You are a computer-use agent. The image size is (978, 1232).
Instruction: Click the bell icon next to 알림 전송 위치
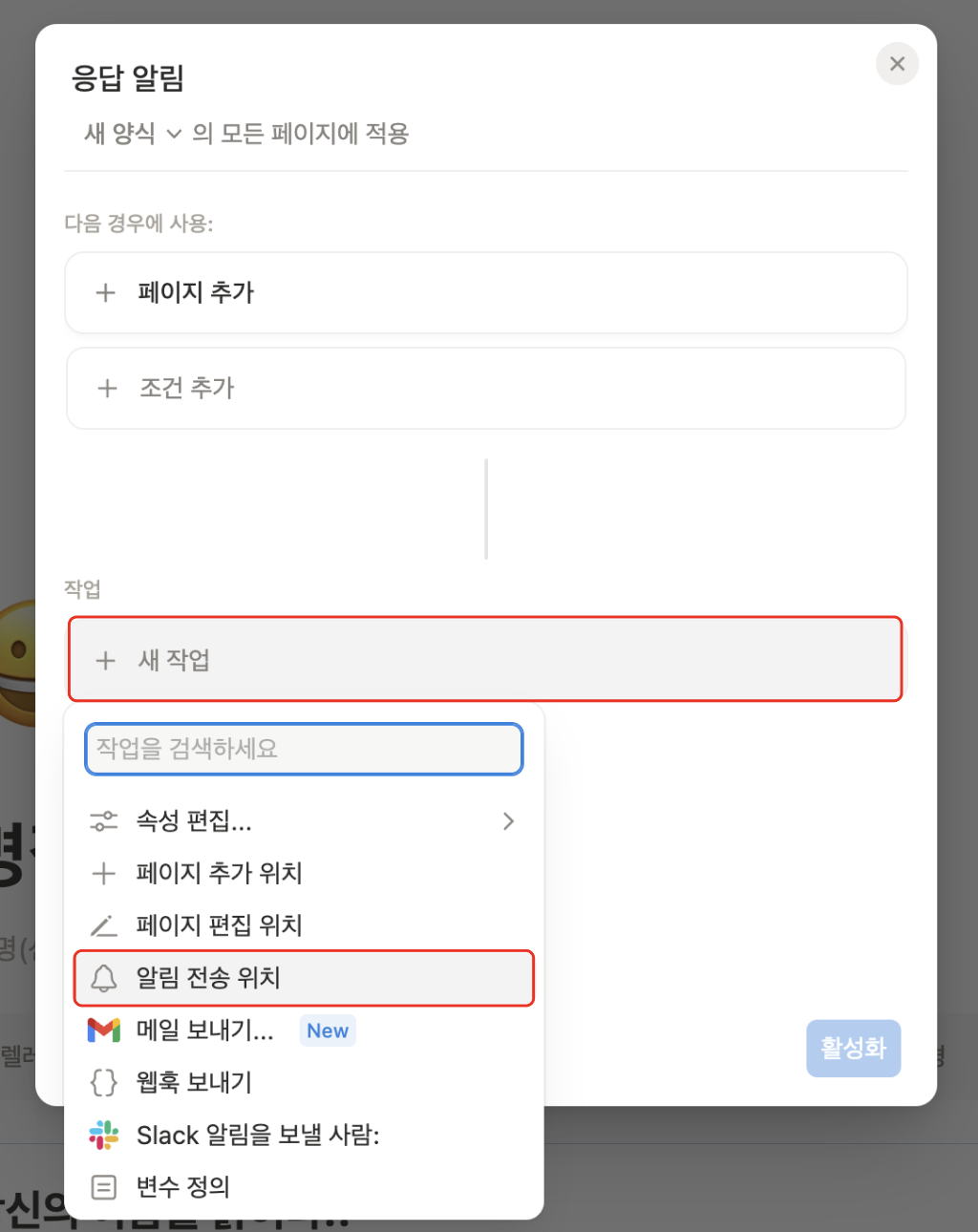click(x=102, y=978)
